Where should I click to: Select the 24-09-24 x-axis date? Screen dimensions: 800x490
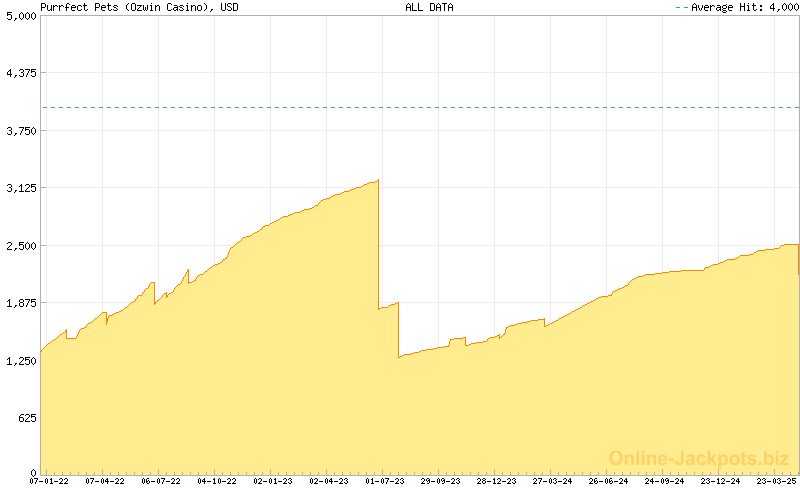click(x=665, y=481)
